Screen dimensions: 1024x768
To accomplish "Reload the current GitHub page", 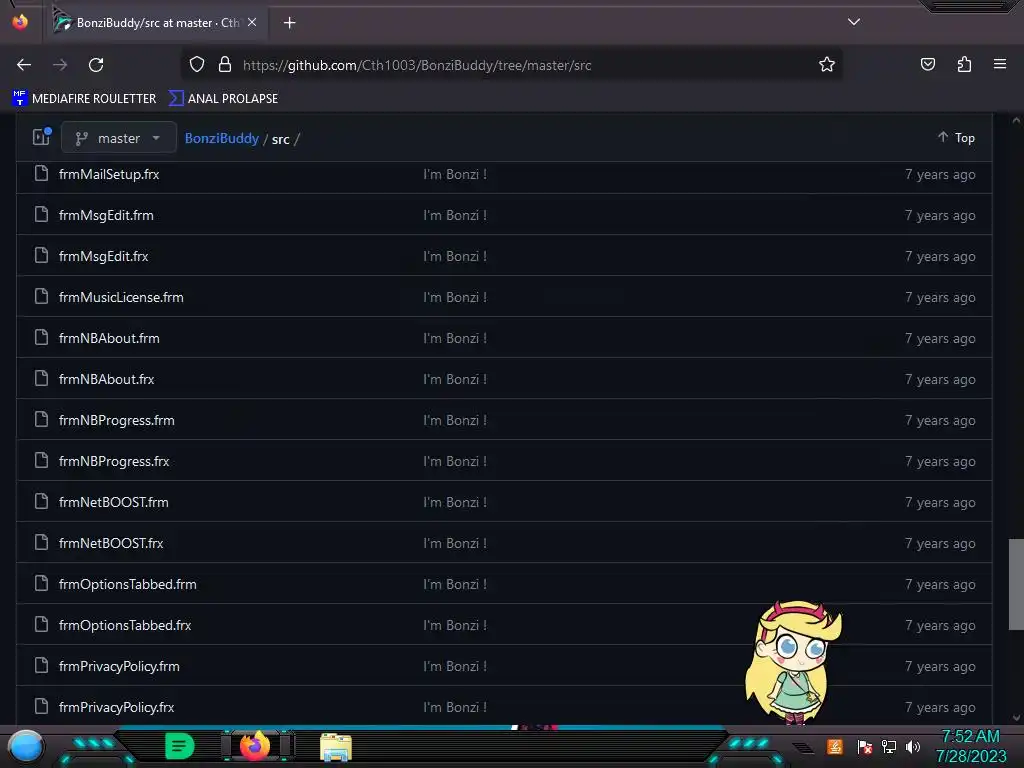I will (x=96, y=65).
